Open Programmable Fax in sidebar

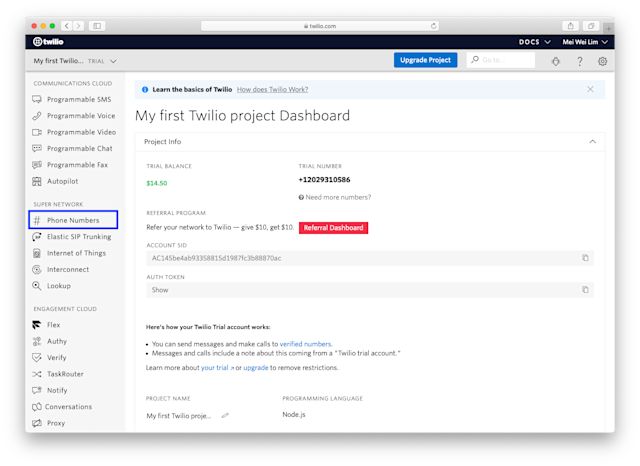(77, 165)
